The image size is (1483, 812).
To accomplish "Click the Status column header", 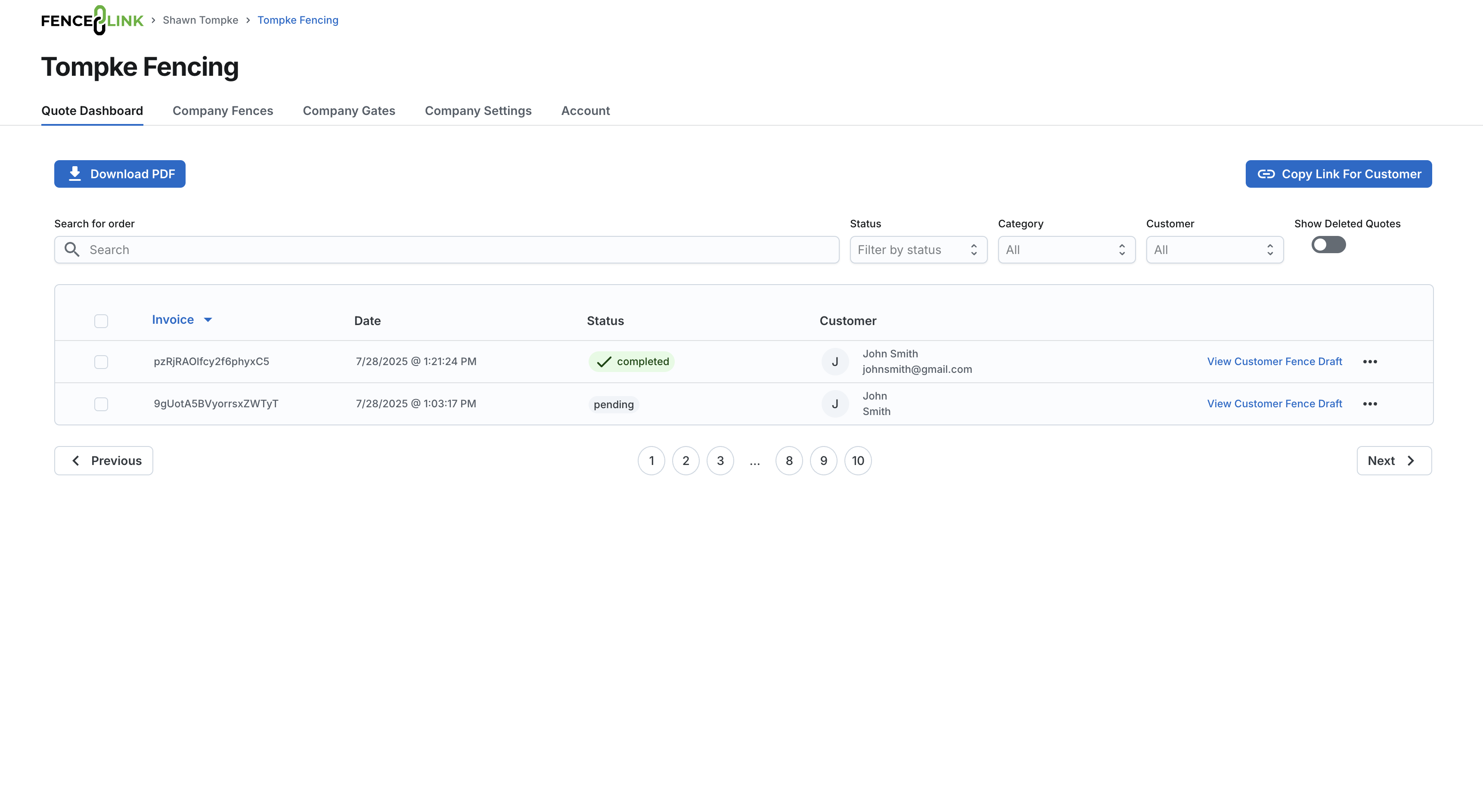I will click(x=605, y=321).
